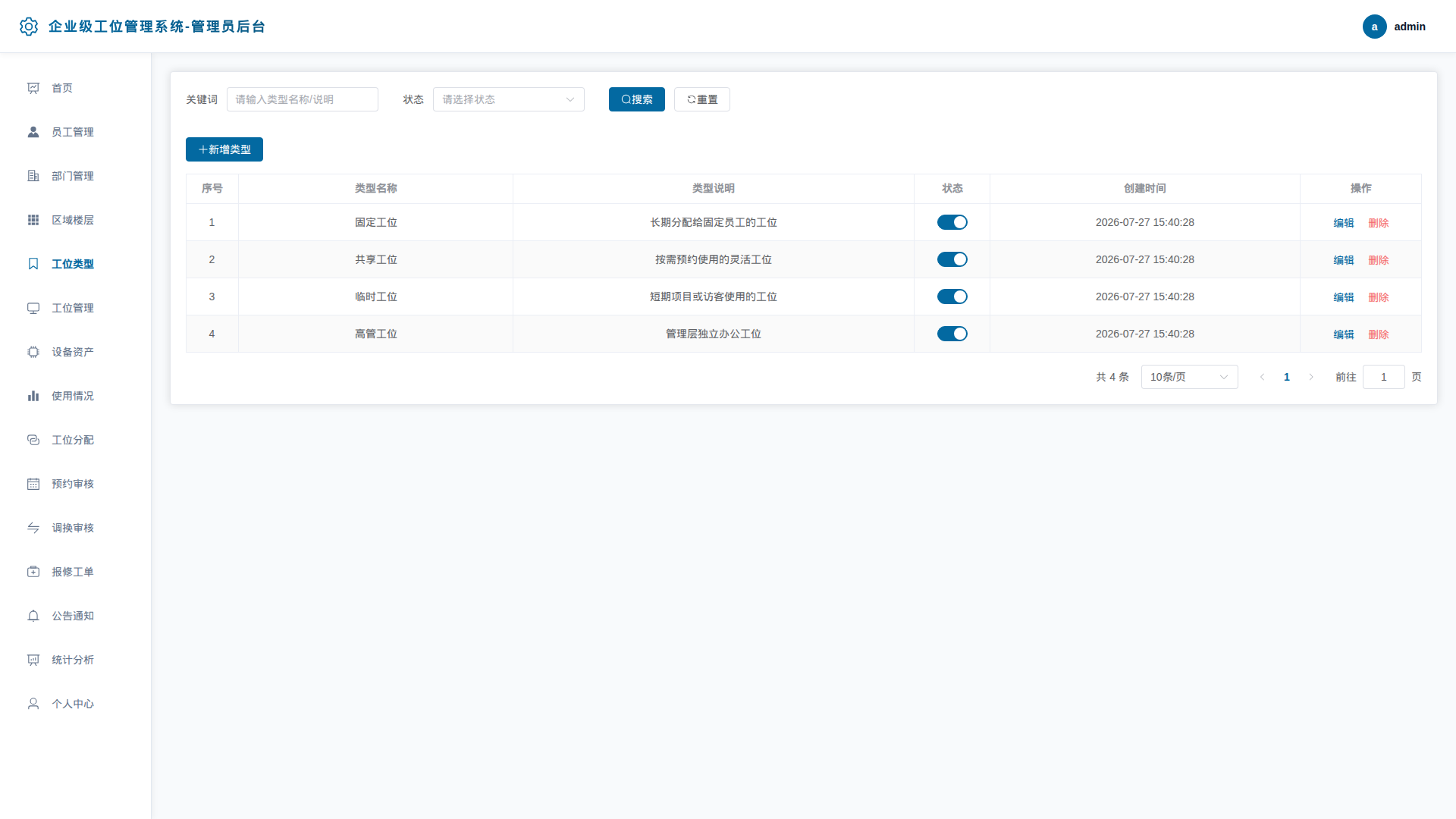
Task: Toggle status switch for 固定工位
Action: coord(952,222)
